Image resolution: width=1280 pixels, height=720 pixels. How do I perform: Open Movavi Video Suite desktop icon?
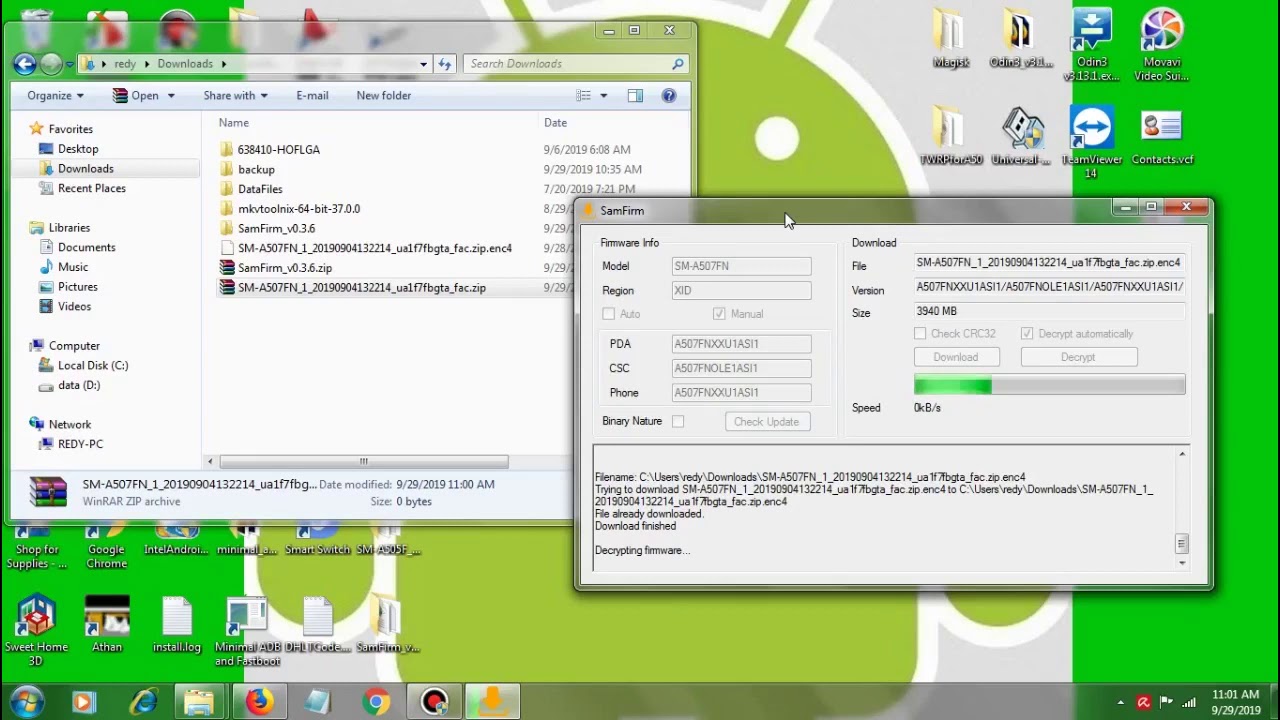1161,46
